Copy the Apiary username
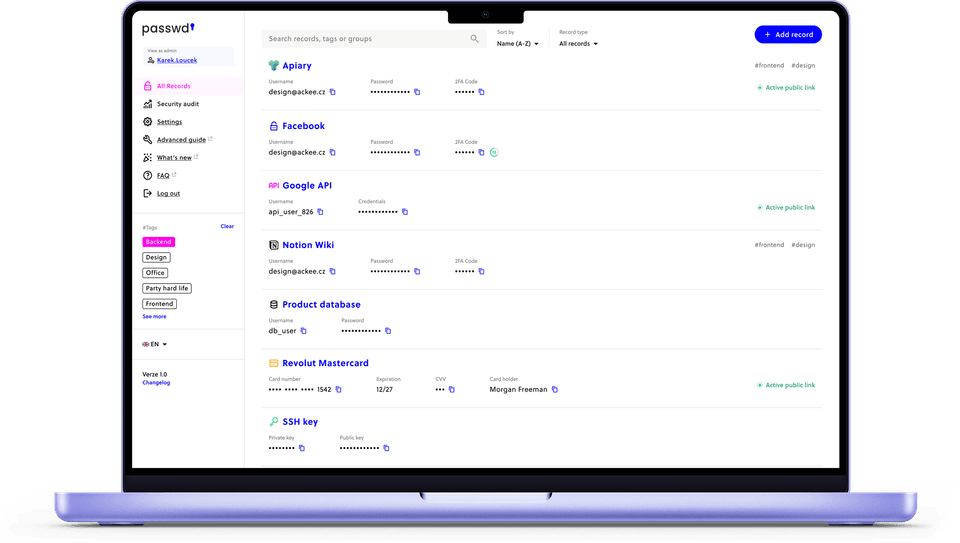This screenshot has width=960, height=543. click(333, 92)
